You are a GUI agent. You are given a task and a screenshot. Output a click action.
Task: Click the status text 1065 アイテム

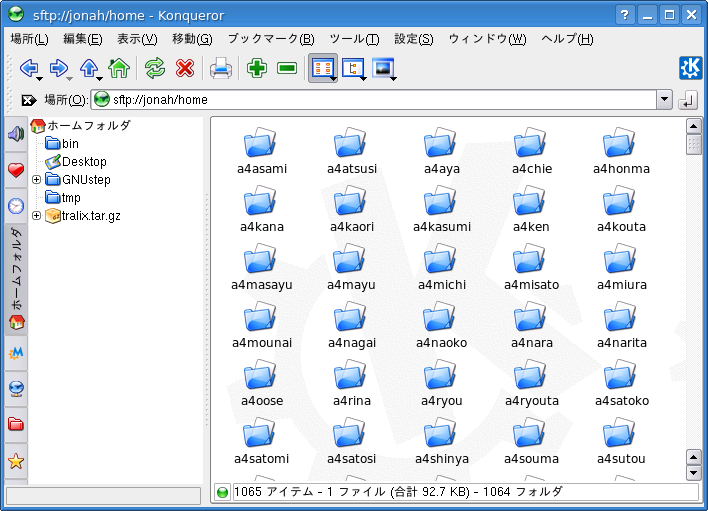click(274, 492)
